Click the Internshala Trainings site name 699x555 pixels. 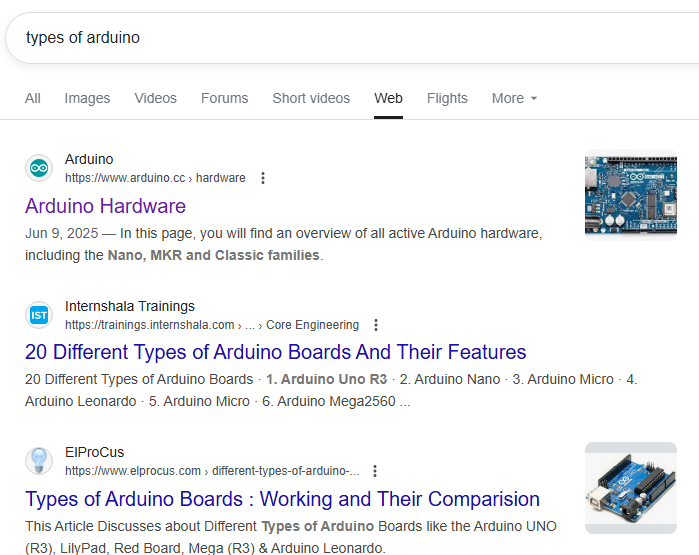(x=130, y=306)
